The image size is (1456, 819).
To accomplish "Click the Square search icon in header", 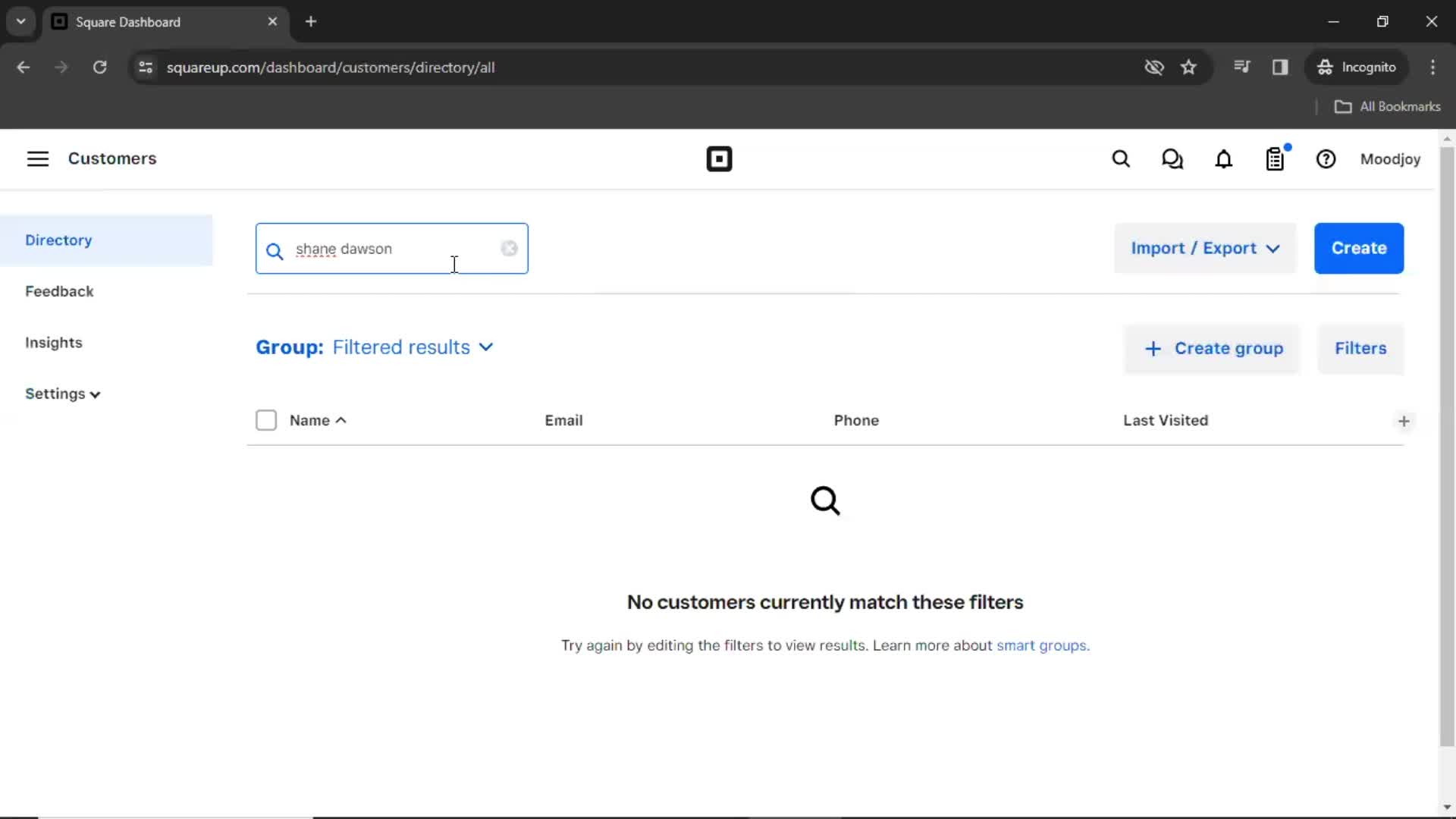I will 1121,159.
